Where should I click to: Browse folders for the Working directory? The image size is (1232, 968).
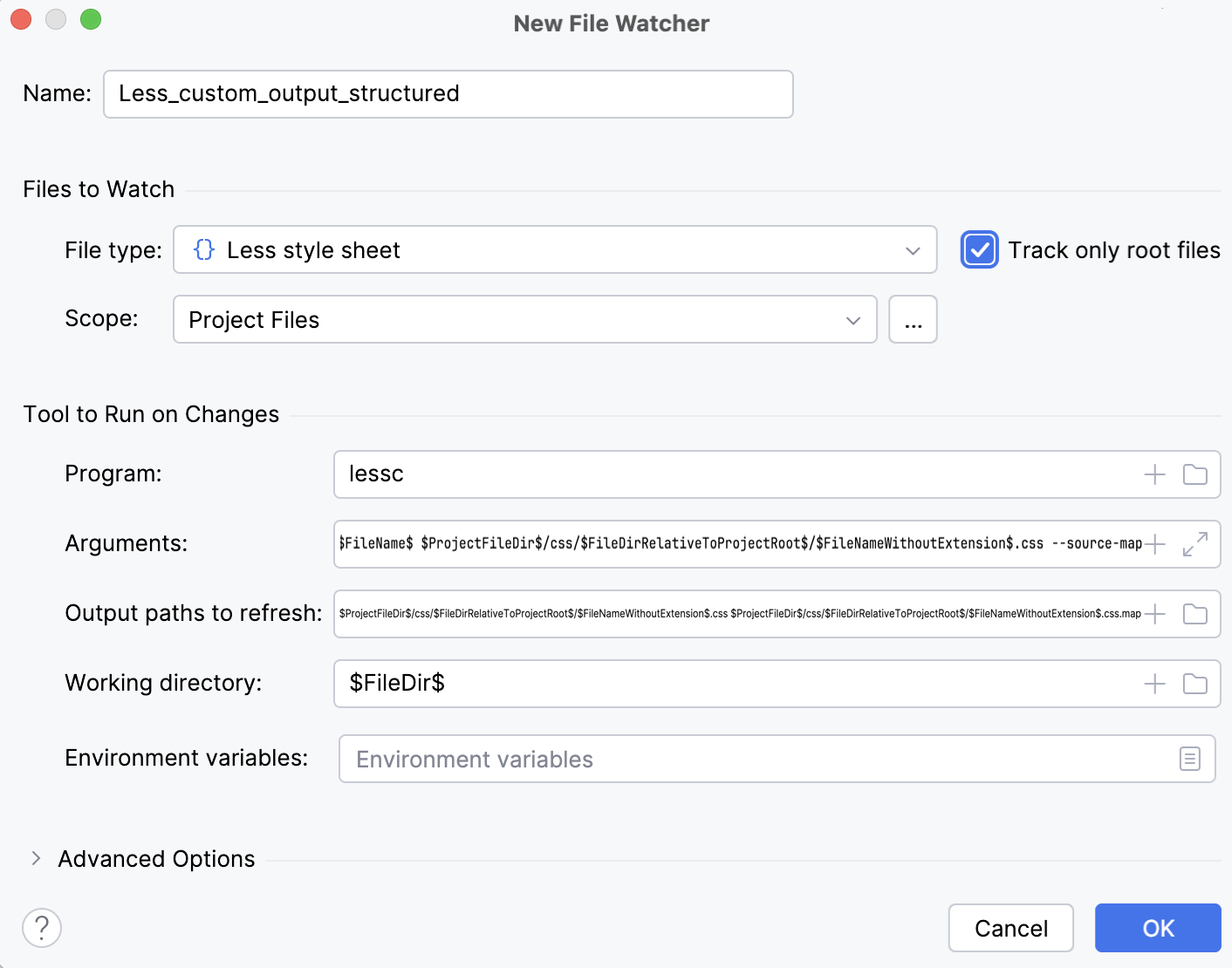[x=1195, y=684]
